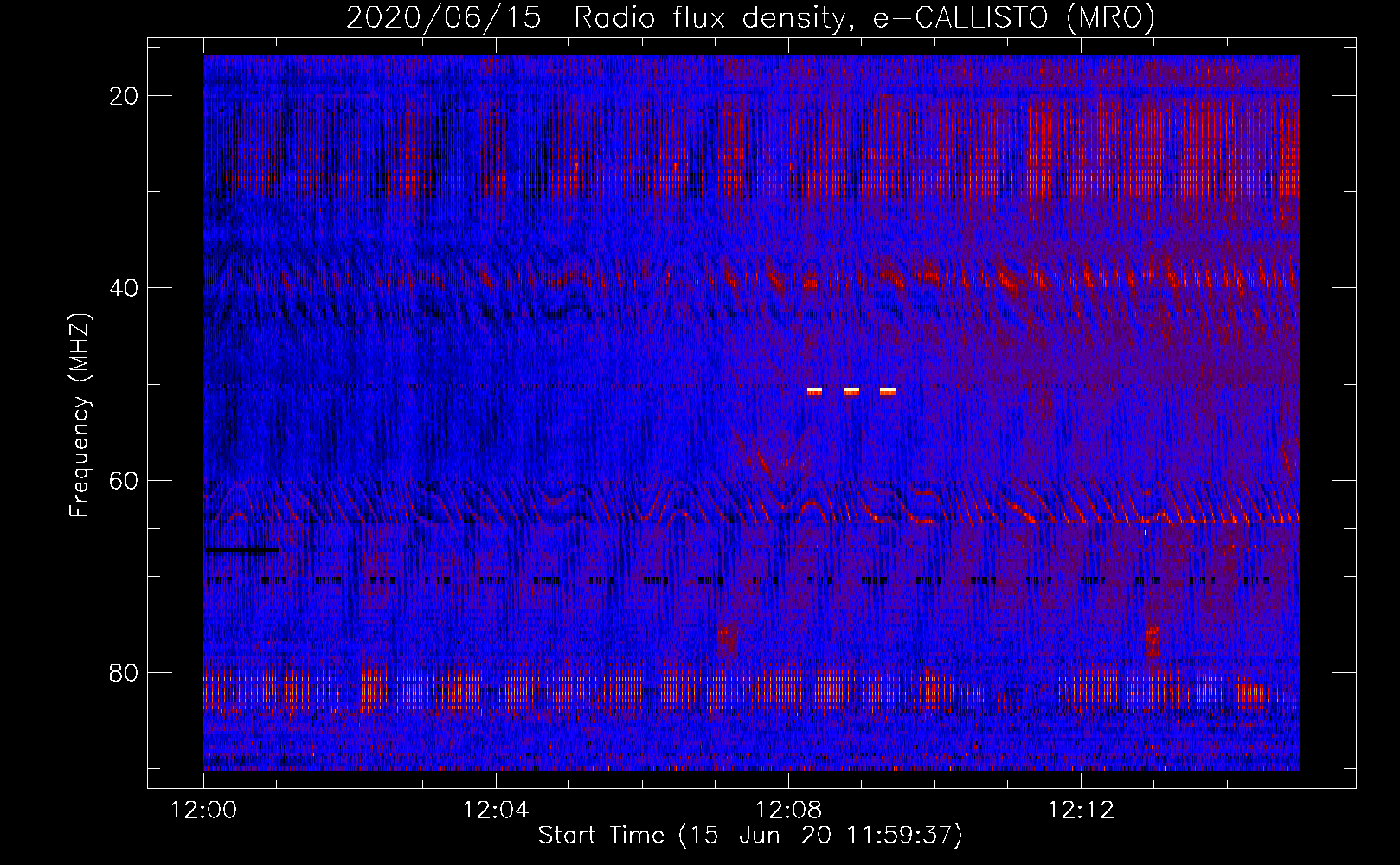This screenshot has width=1400, height=865.
Task: Click the short black bar near 67 MHz at 12:00
Action: [242, 549]
